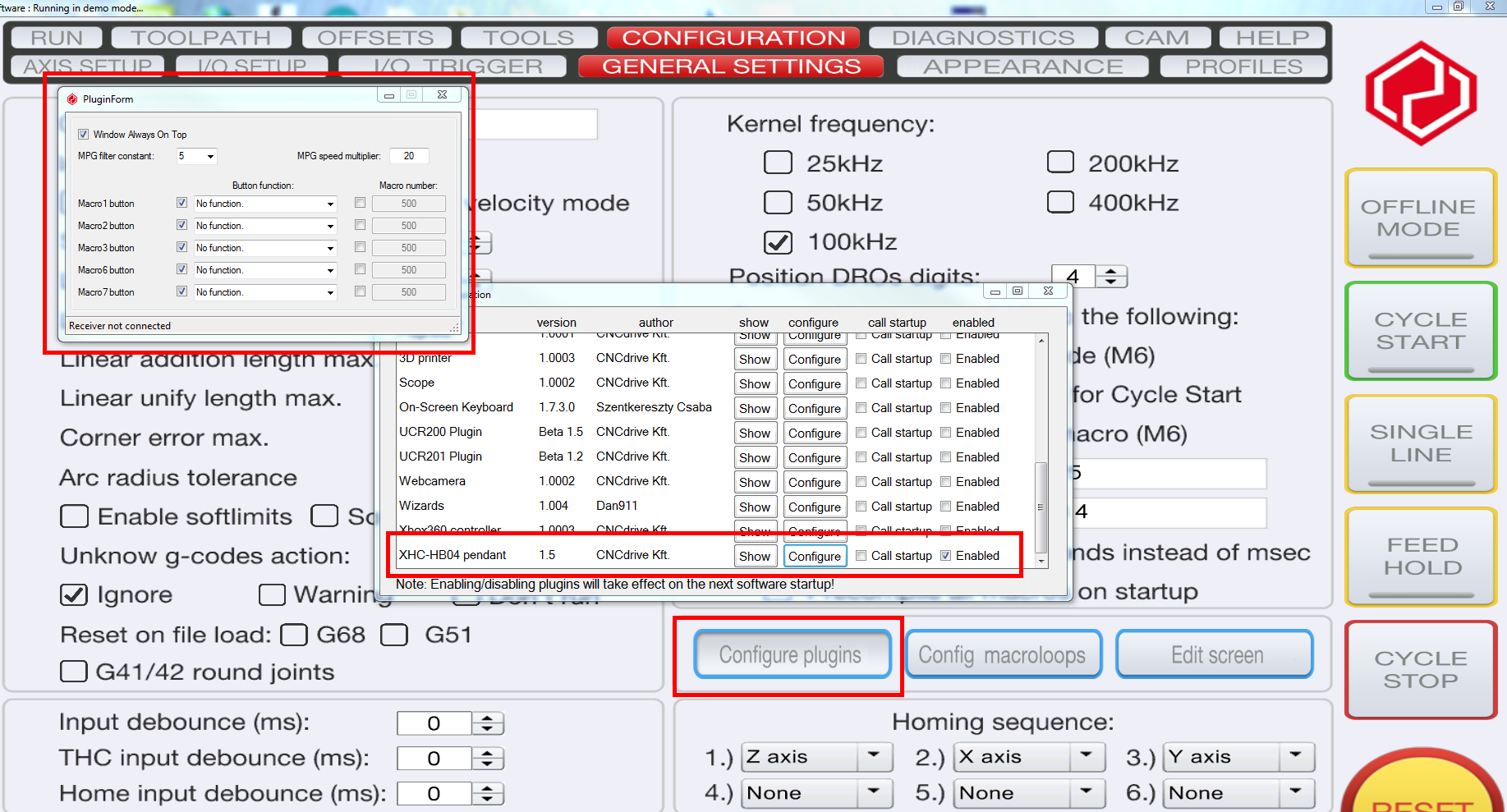Viewport: 1507px width, 812px height.
Task: Click the SINGLE LINE button
Action: (1421, 443)
